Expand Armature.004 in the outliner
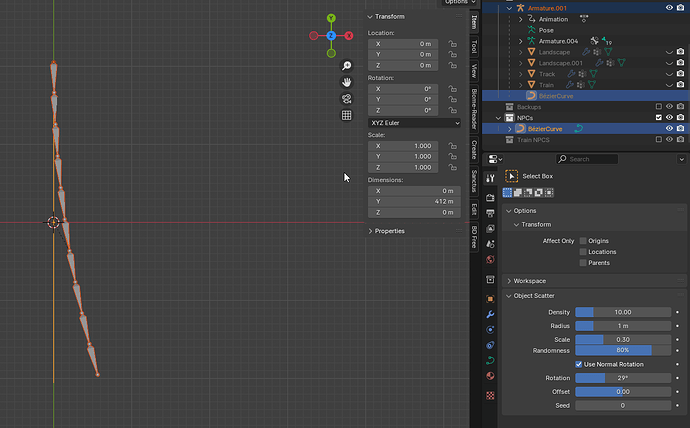This screenshot has height=428, width=690. (521, 41)
